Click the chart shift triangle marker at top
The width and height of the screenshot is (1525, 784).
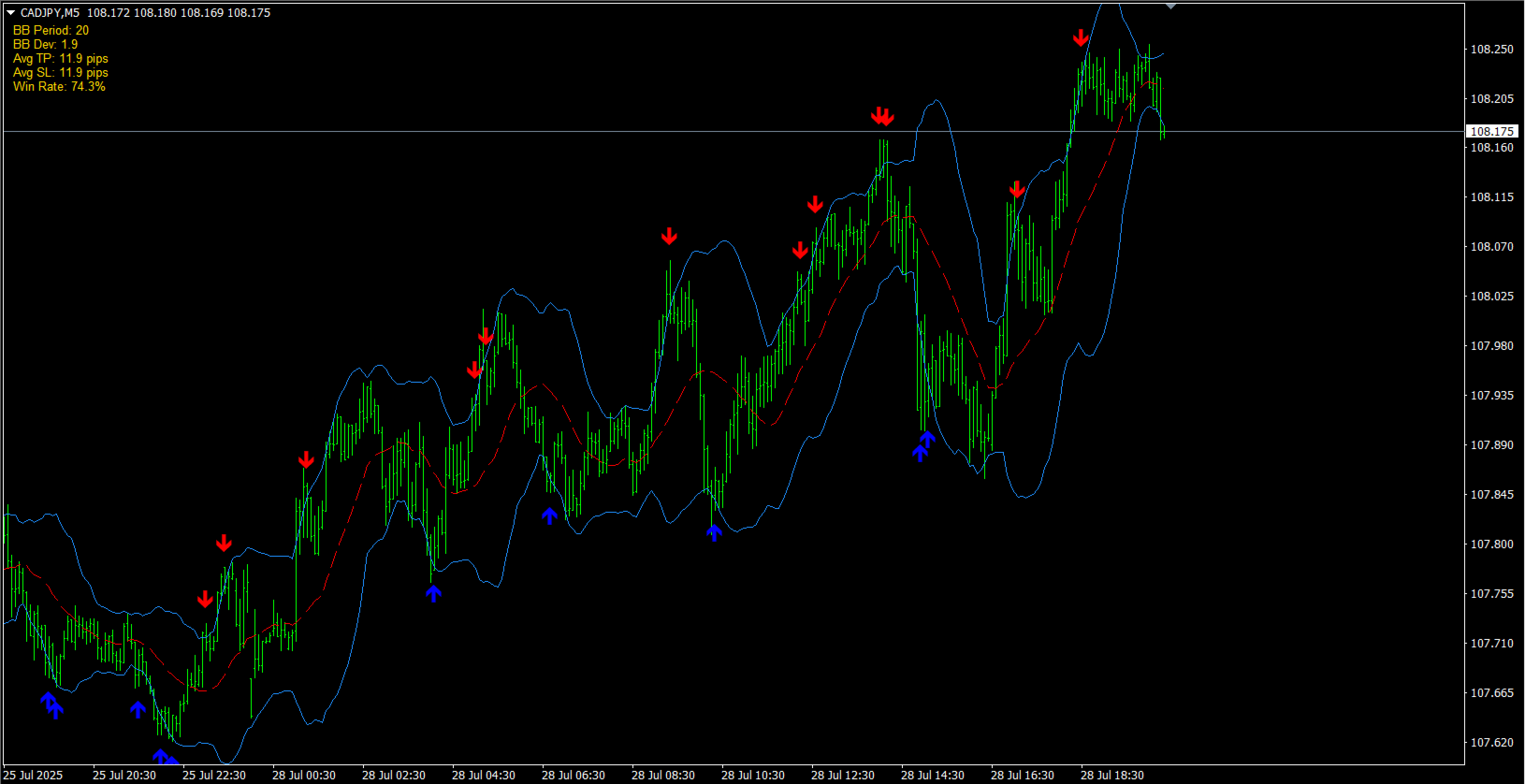(x=1170, y=6)
